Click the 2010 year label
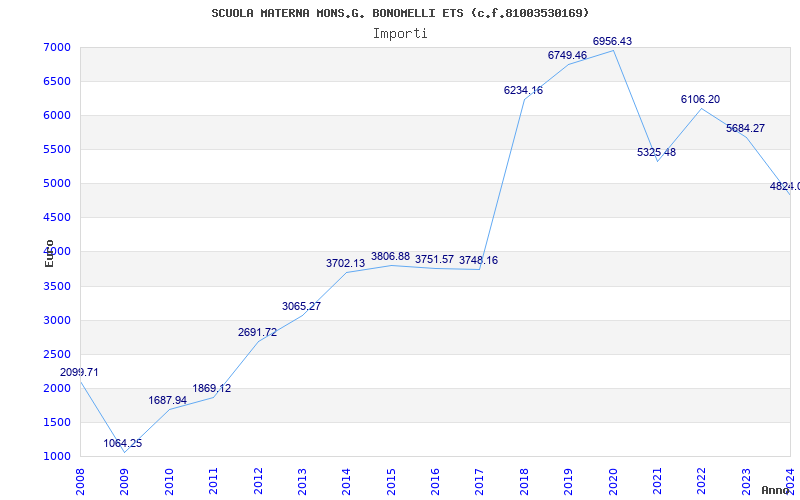 click(x=169, y=482)
